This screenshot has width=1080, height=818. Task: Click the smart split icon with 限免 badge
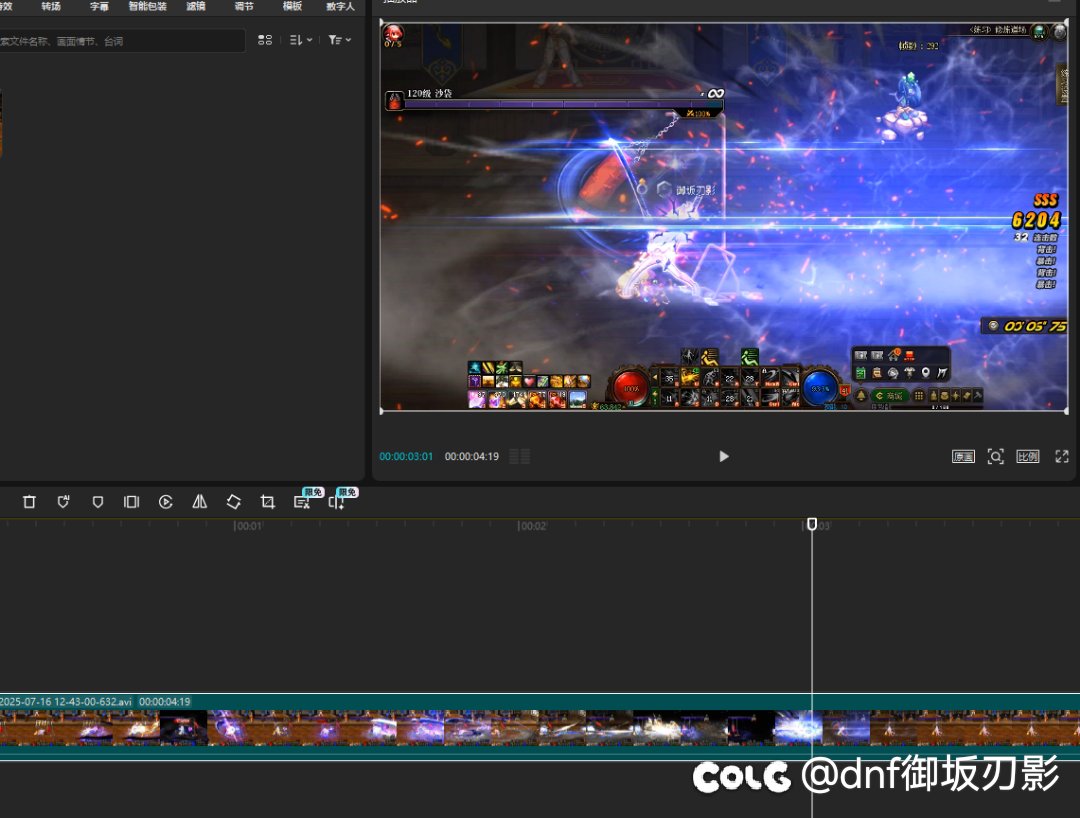[x=336, y=502]
